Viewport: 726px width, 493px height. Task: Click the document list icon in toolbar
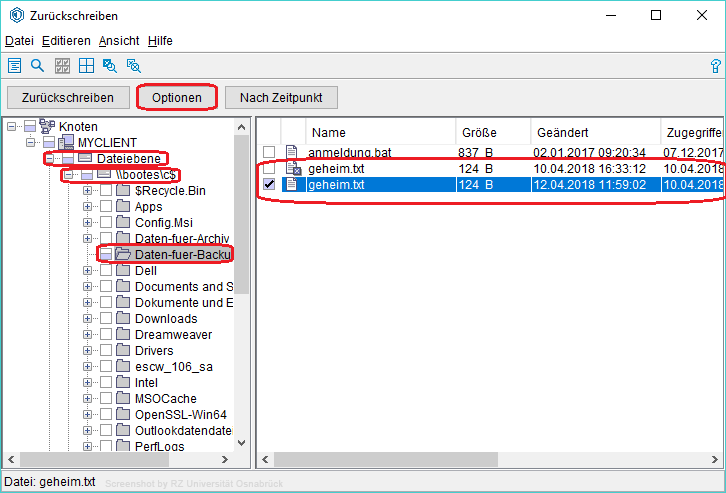(15, 66)
